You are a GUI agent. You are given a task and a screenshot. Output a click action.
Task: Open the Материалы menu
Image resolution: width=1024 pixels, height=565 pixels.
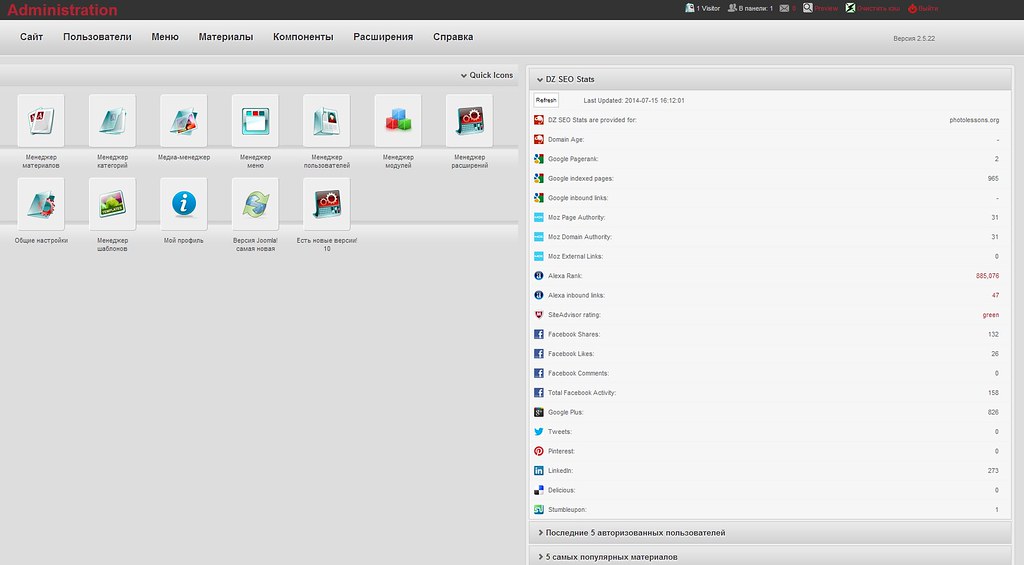pyautogui.click(x=225, y=37)
